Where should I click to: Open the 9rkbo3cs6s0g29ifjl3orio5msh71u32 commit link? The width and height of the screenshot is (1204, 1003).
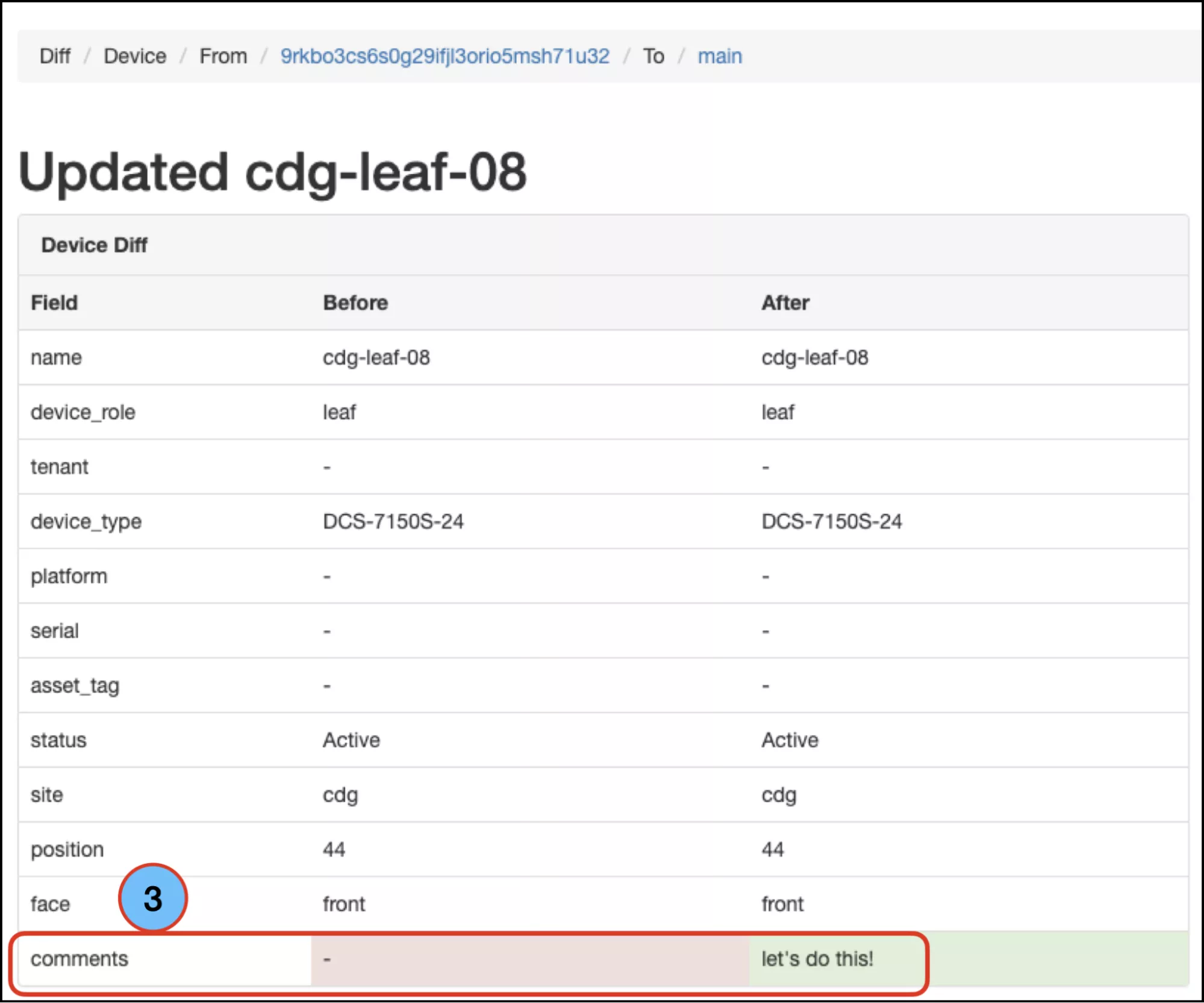click(444, 56)
